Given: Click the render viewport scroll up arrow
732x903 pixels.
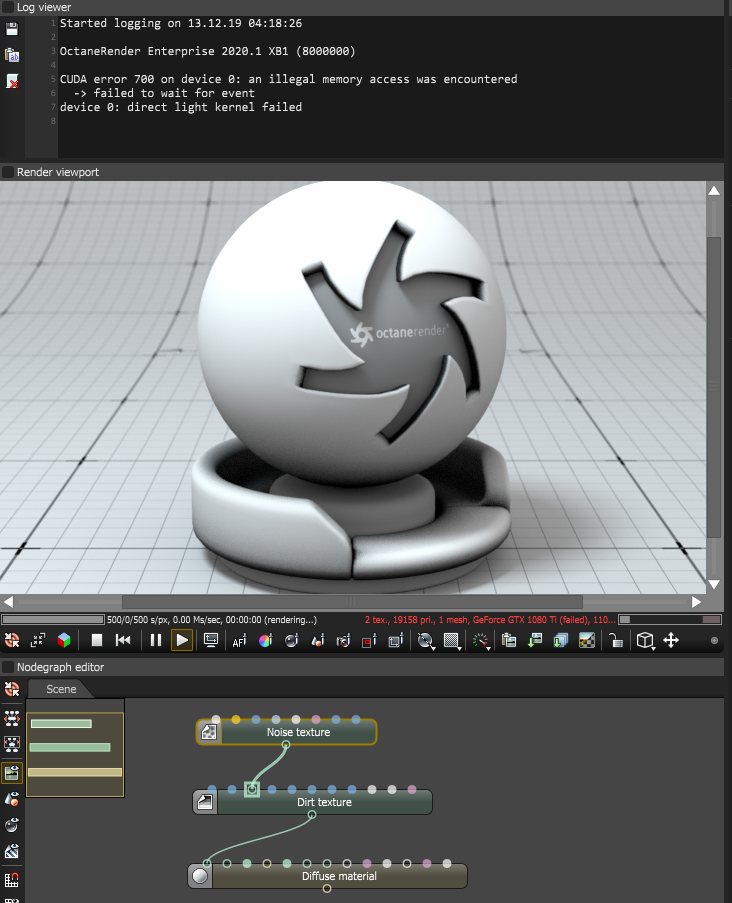Looking at the screenshot, I should tap(714, 191).
